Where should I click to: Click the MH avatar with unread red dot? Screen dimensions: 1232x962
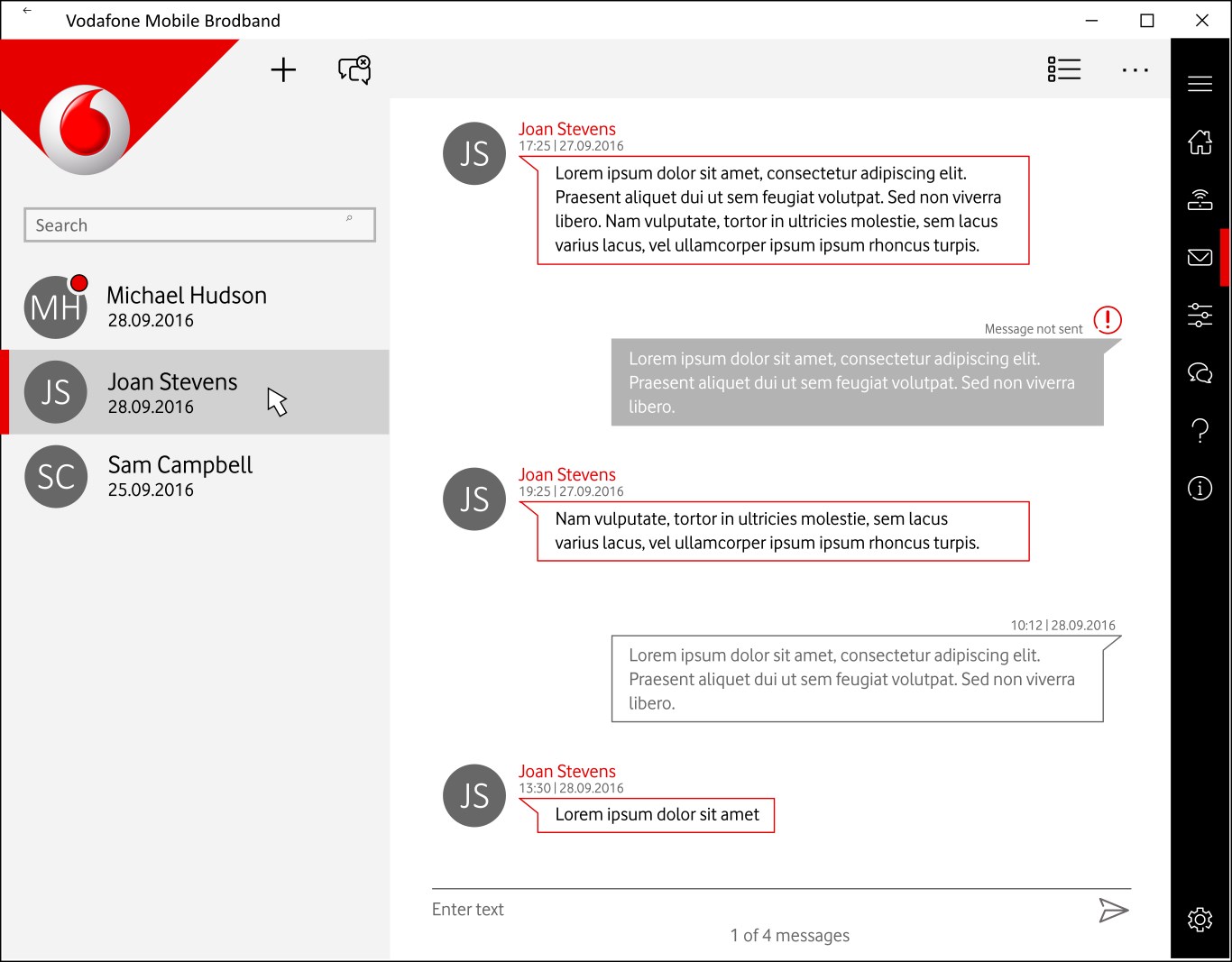click(56, 307)
